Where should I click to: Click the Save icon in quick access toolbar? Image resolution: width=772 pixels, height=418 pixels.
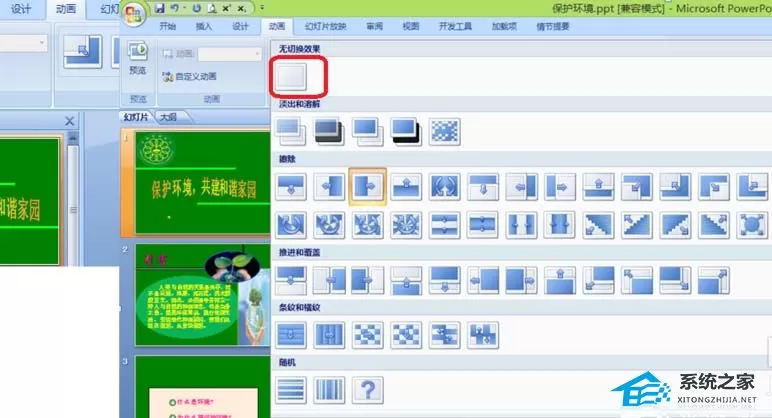pyautogui.click(x=160, y=8)
